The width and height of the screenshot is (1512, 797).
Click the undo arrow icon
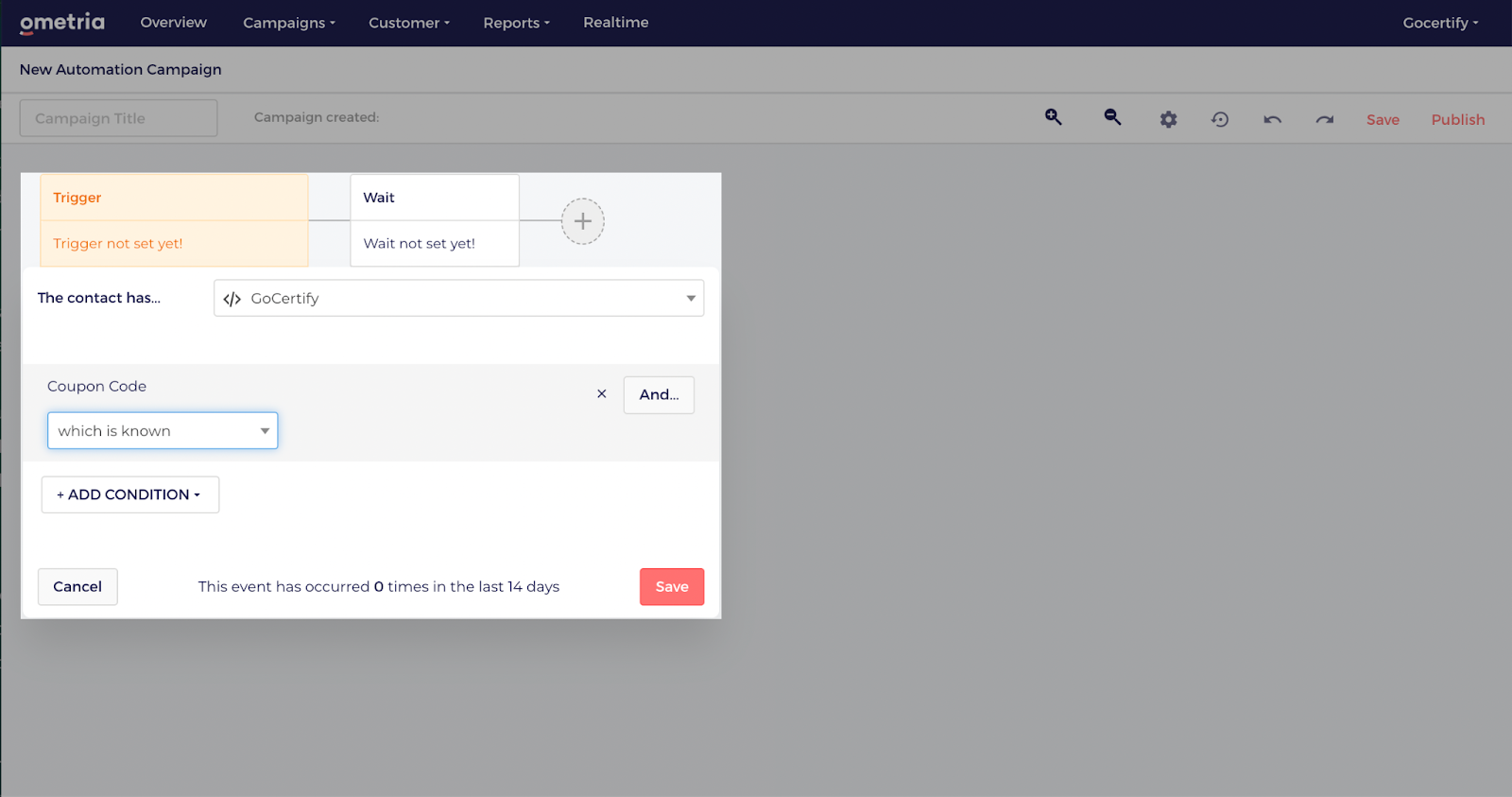(x=1272, y=119)
